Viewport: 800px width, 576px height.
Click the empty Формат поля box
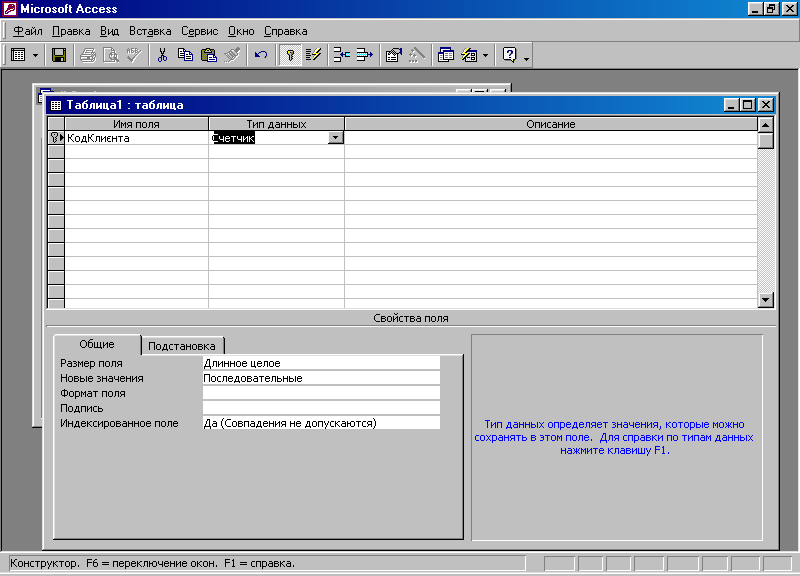click(x=321, y=393)
